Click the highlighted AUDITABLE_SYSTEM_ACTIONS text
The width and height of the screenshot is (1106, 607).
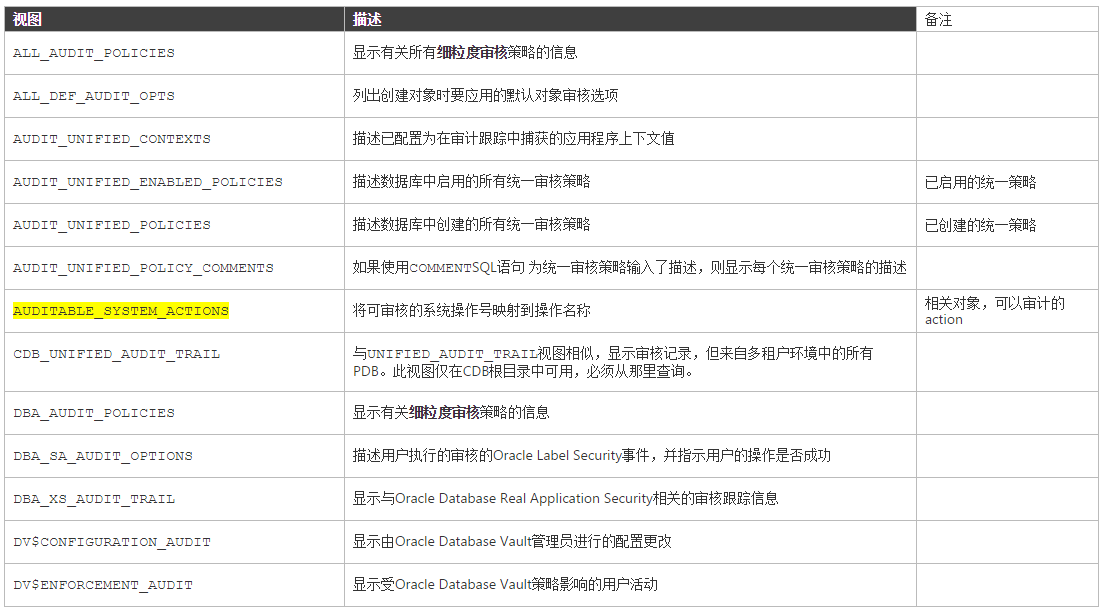[x=121, y=311]
